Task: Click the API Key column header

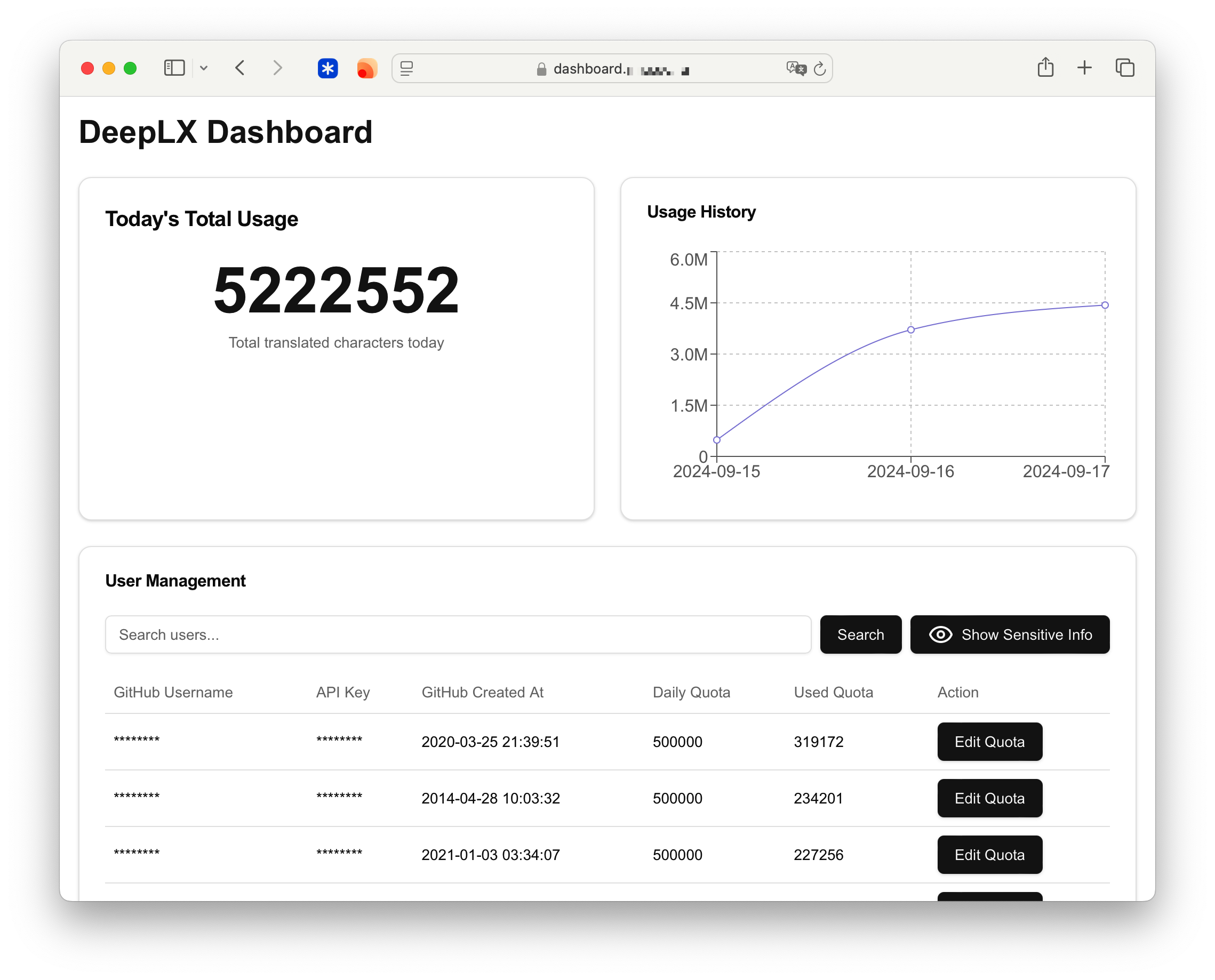Action: point(343,692)
